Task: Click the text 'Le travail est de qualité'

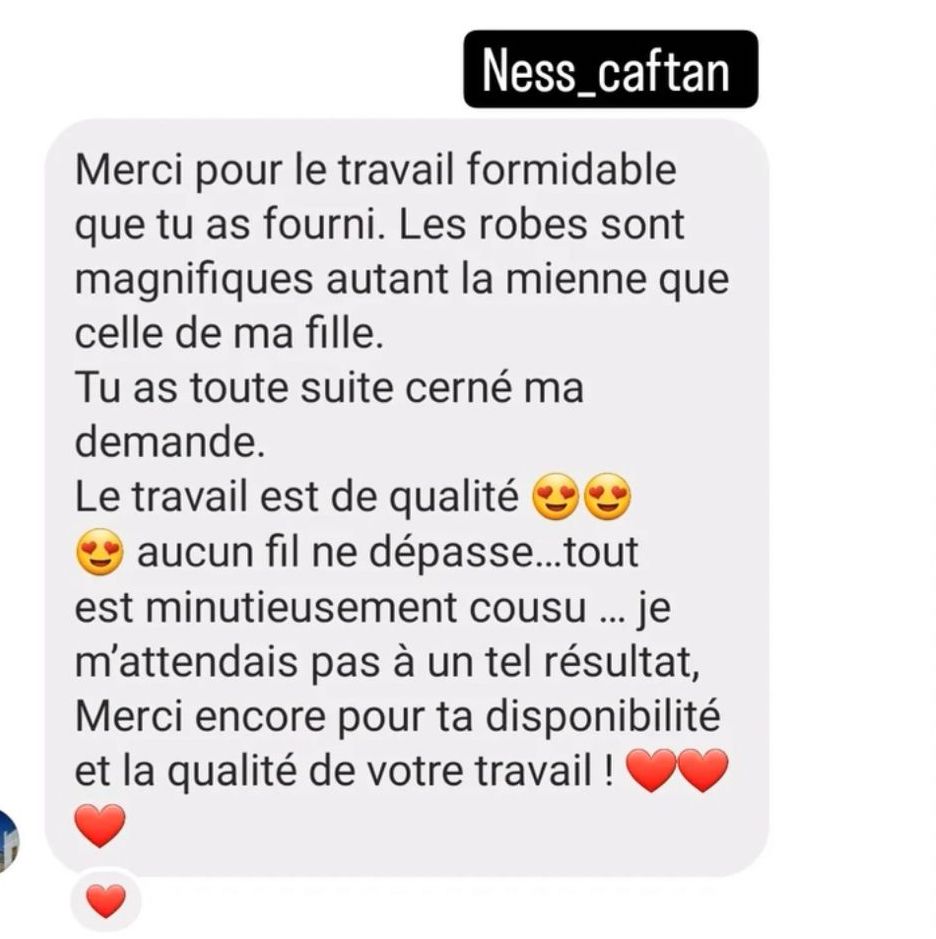Action: point(296,498)
